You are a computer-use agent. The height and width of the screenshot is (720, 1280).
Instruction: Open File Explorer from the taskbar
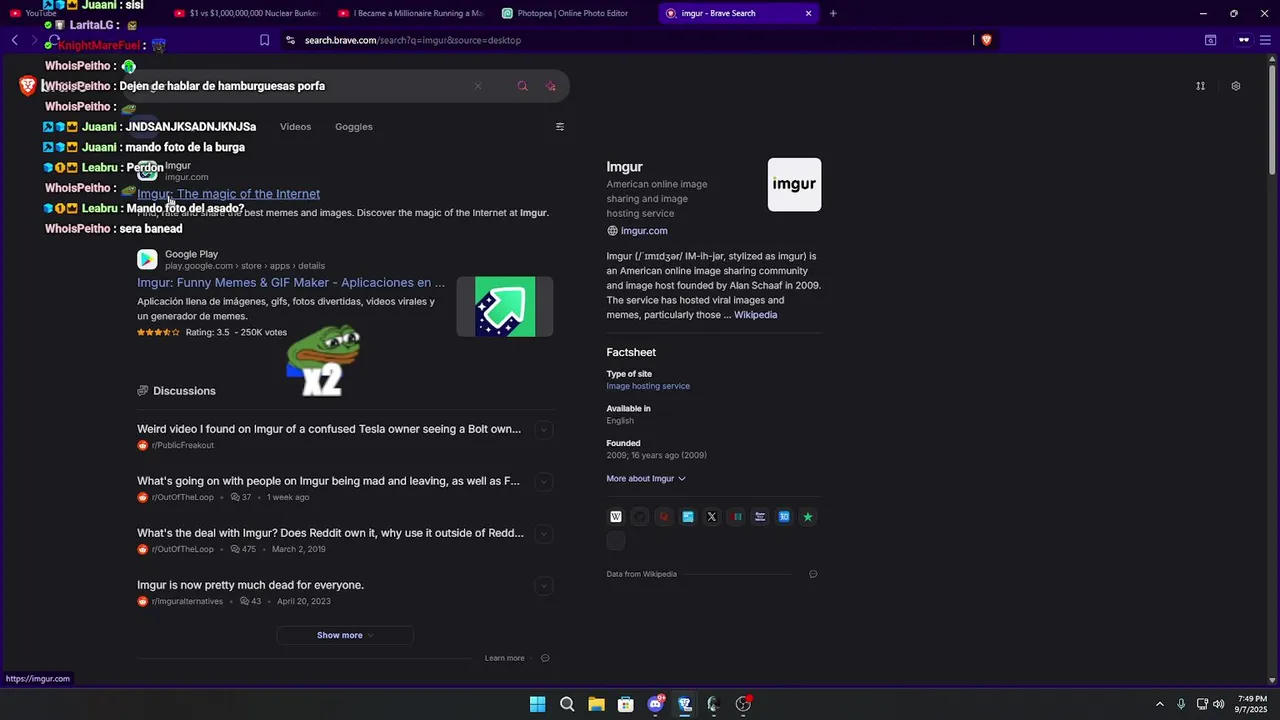596,704
